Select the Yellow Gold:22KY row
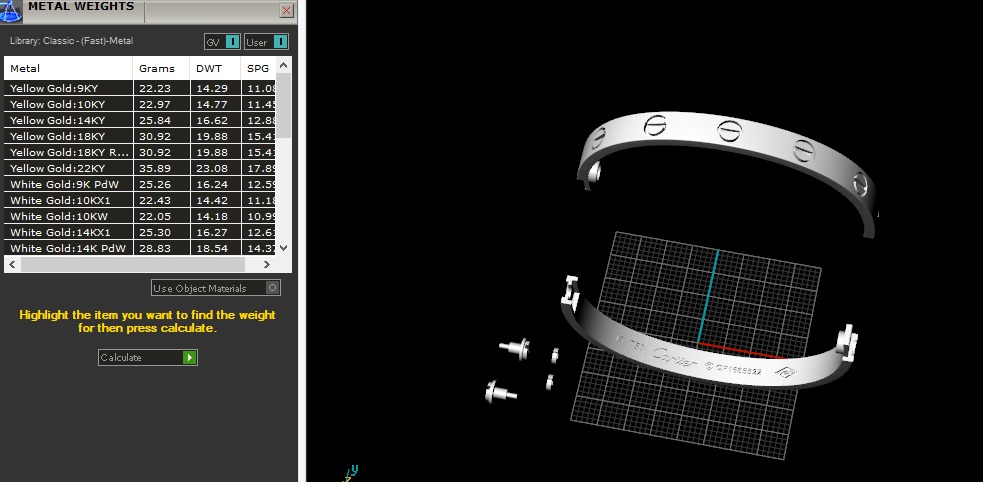Screen dimensions: 983x482 click(x=140, y=168)
